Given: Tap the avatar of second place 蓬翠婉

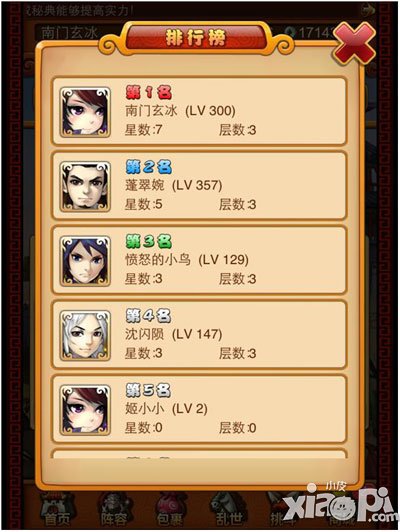Looking at the screenshot, I should tap(85, 187).
